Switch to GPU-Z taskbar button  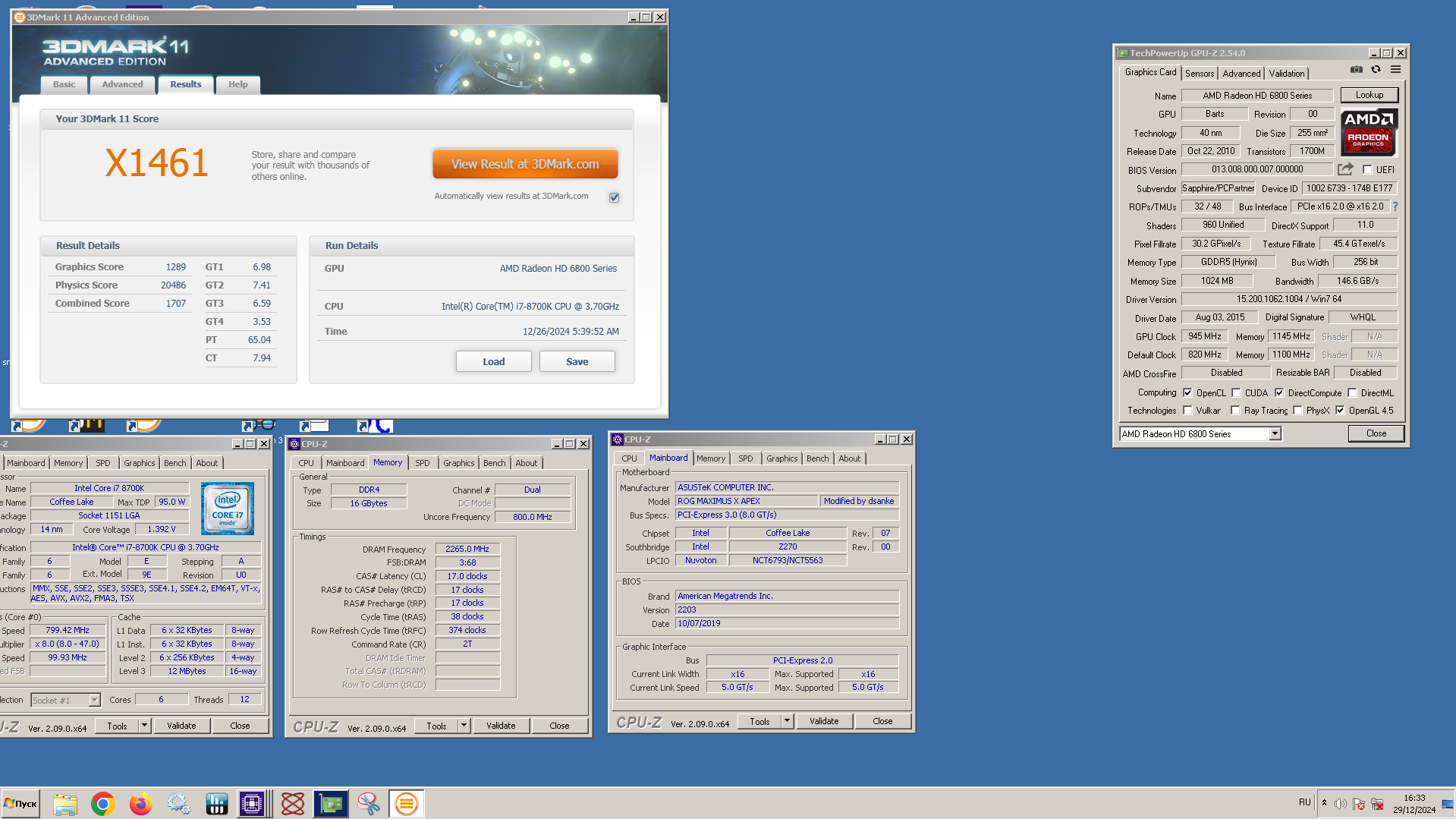point(331,803)
